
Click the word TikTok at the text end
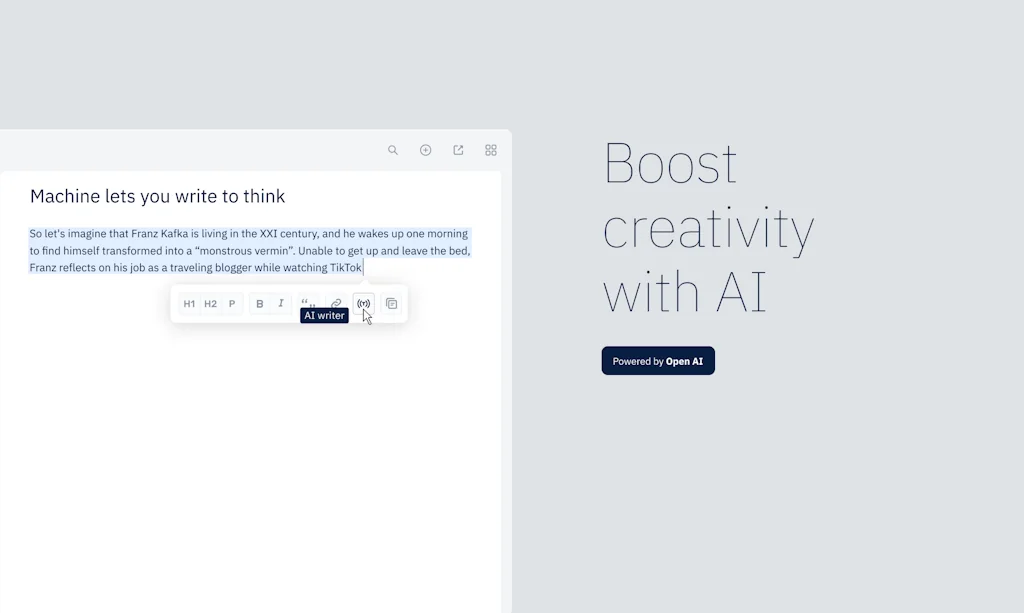click(345, 267)
